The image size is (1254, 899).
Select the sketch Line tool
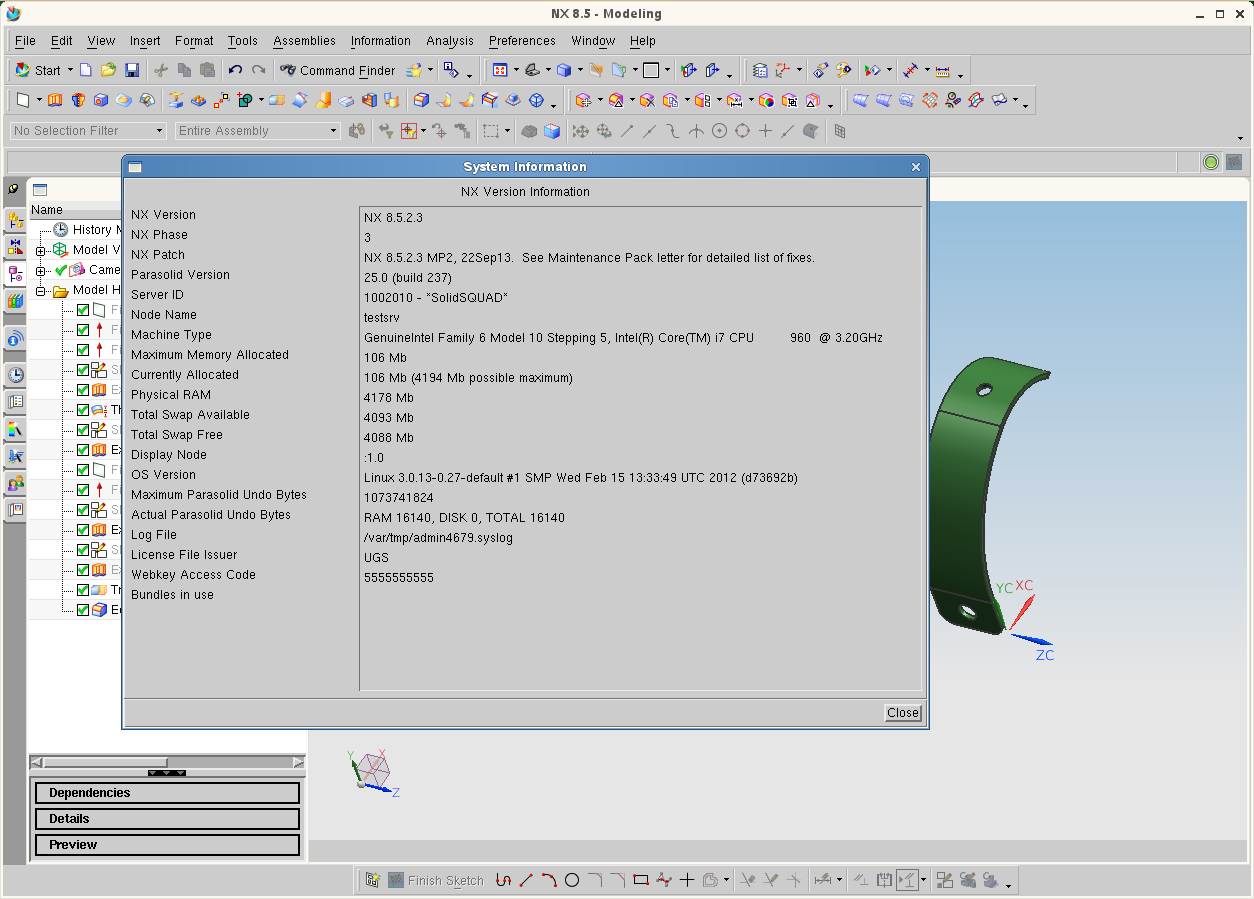[526, 880]
